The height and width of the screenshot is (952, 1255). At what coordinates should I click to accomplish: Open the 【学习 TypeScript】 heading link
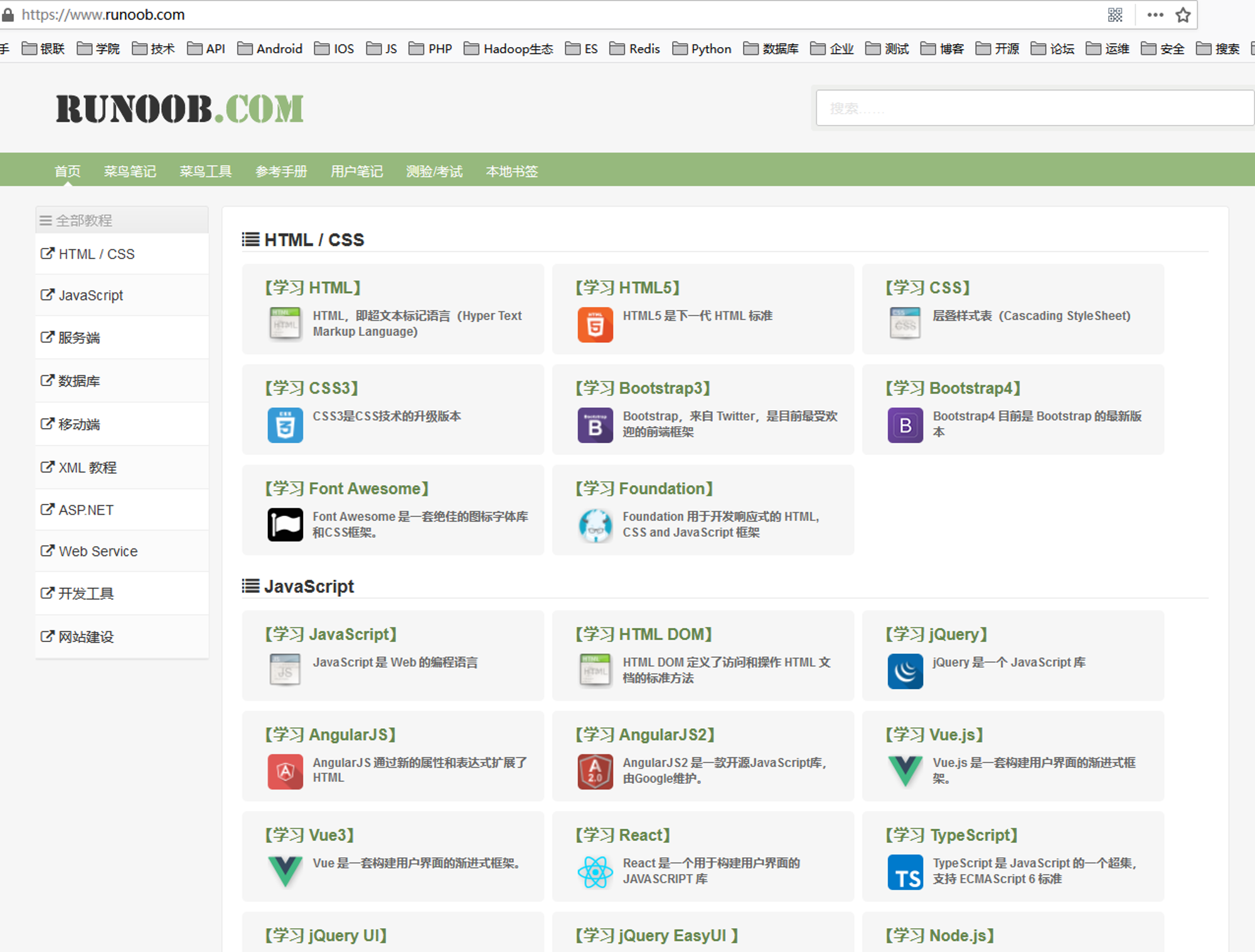pos(951,835)
